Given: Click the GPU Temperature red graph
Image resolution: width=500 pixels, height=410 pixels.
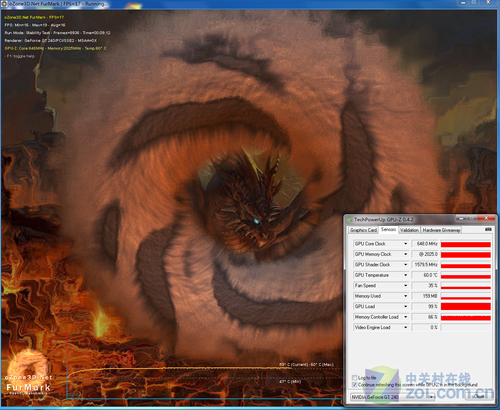Looking at the screenshot, I should point(466,275).
